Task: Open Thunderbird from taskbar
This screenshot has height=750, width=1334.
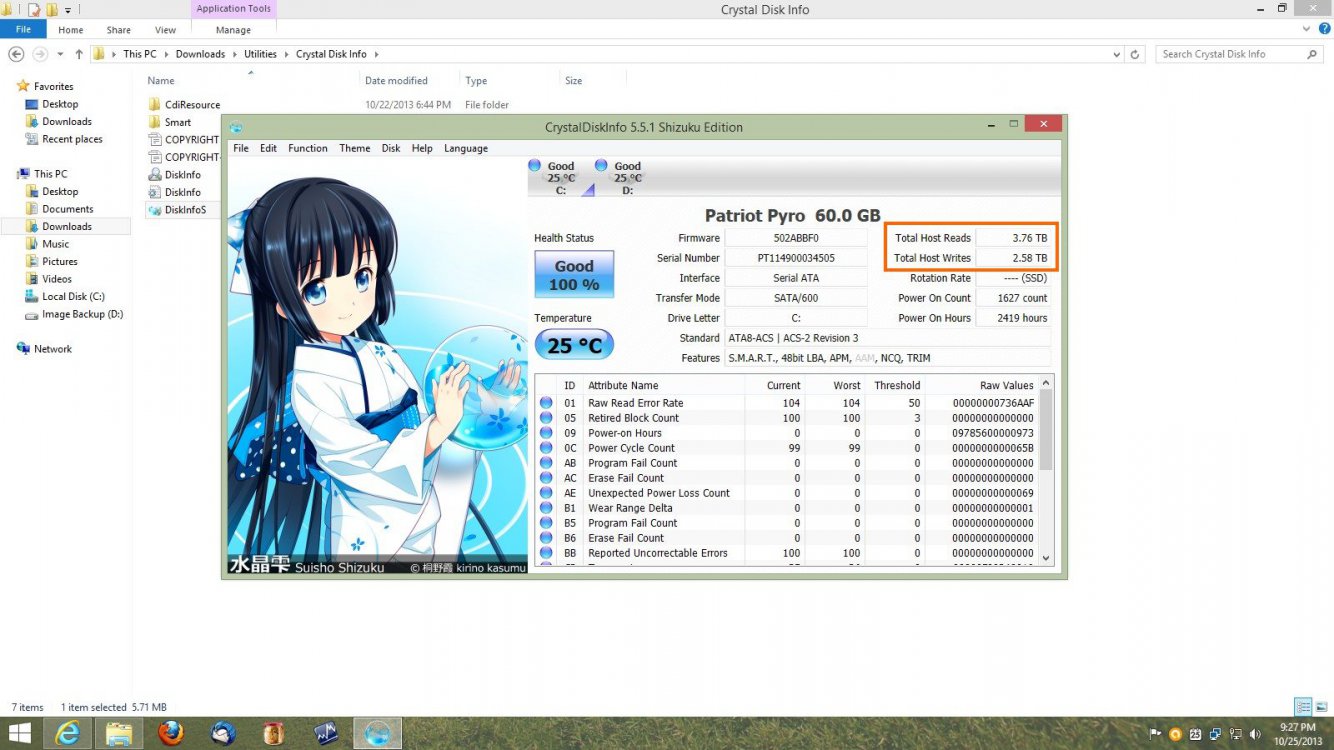Action: click(x=223, y=733)
